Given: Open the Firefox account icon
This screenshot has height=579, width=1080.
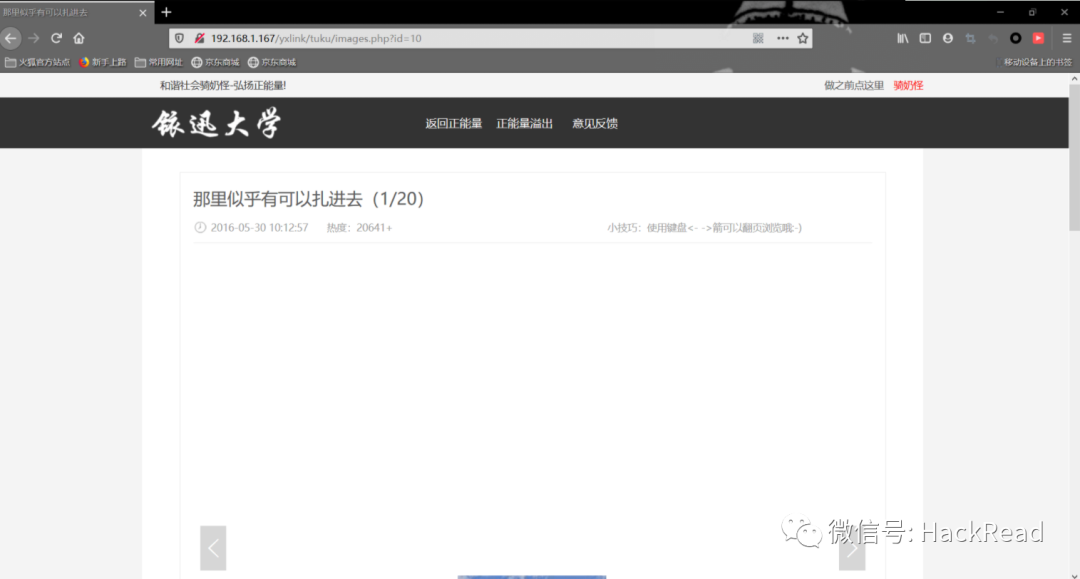Looking at the screenshot, I should click(x=948, y=38).
